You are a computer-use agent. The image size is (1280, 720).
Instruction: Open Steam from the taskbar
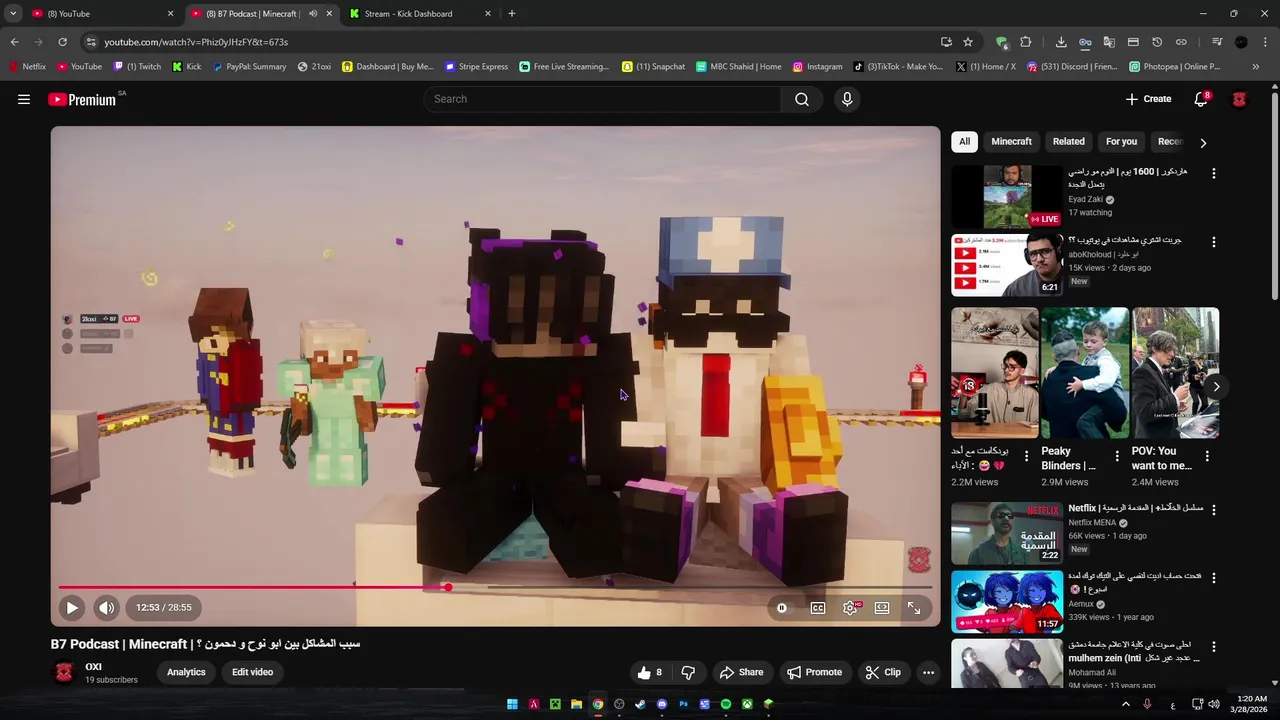coord(640,704)
